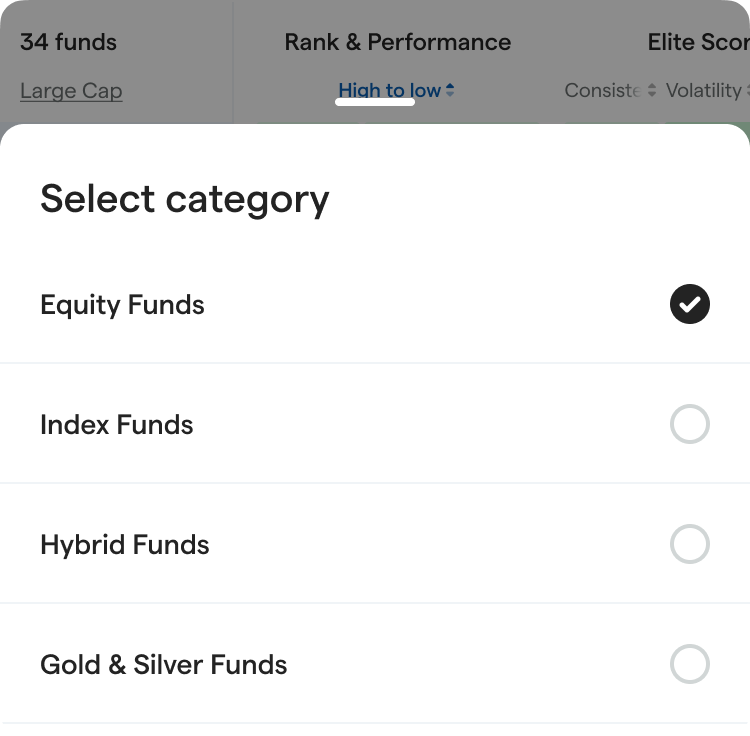The height and width of the screenshot is (736, 750).
Task: Click the Select category heading
Action: pos(184,199)
